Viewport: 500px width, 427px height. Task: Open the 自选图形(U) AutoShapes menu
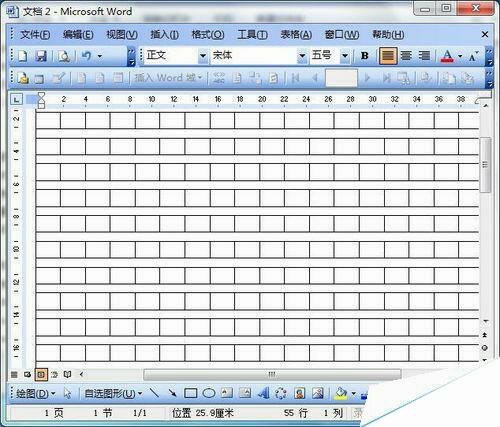[113, 394]
